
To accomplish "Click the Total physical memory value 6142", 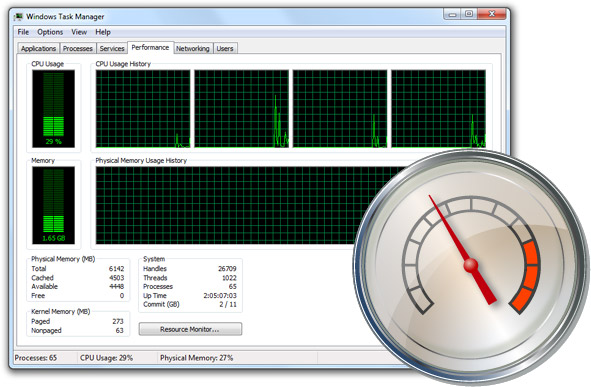I will (x=116, y=269).
